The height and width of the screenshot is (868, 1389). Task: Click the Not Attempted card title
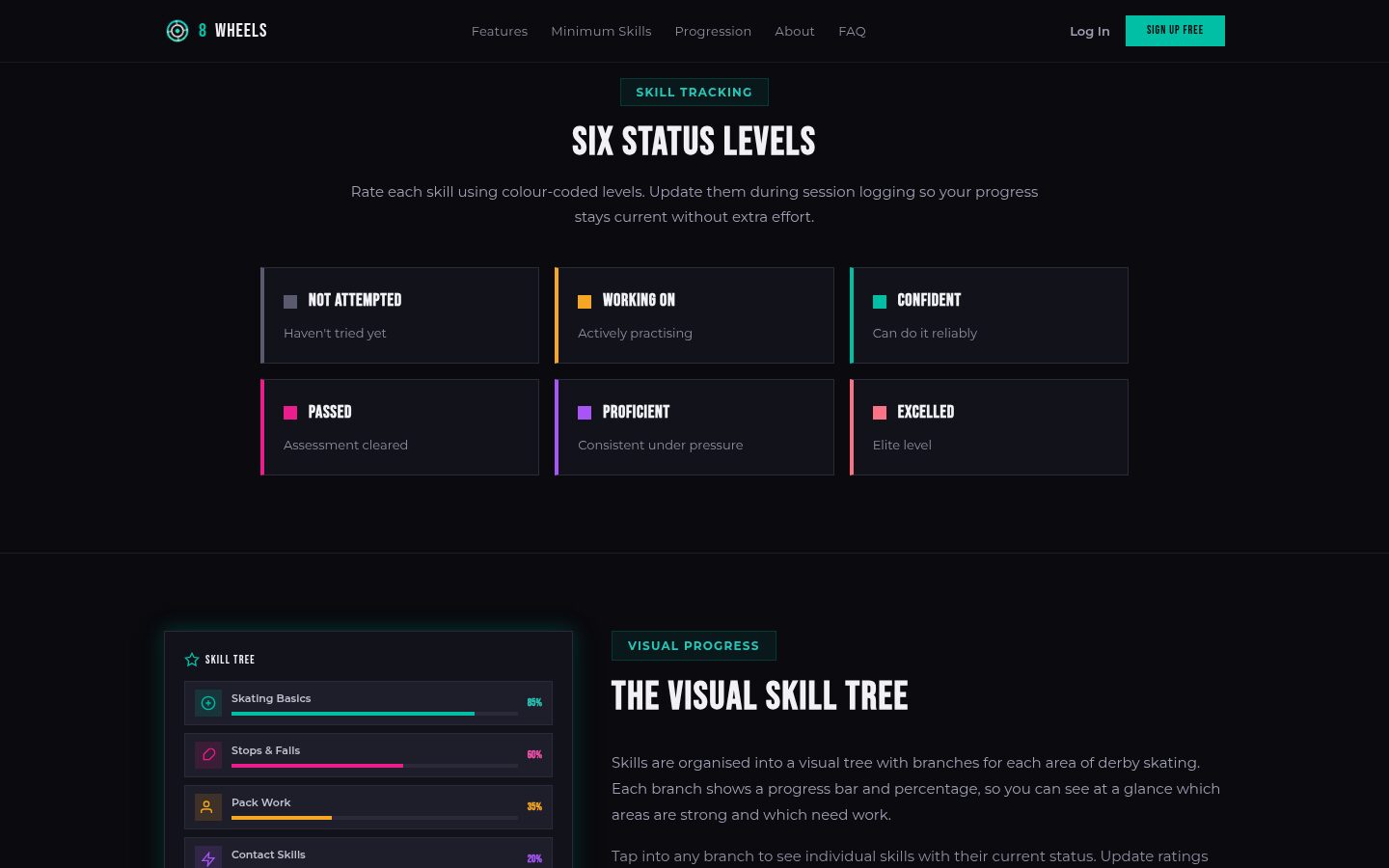coord(355,300)
